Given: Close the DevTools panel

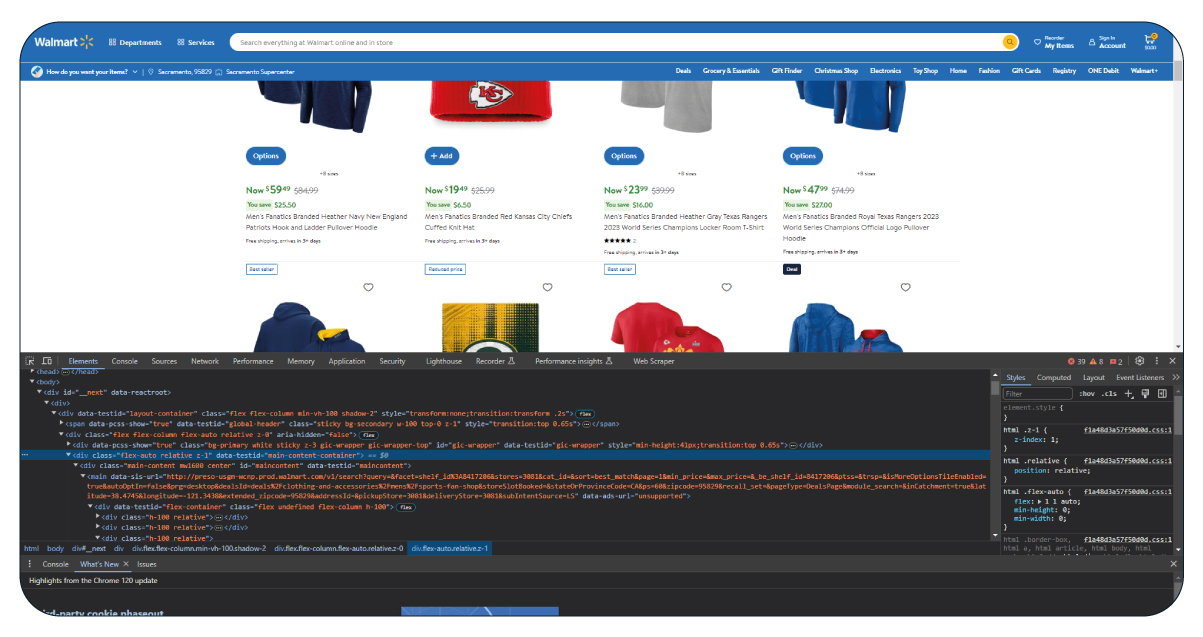Looking at the screenshot, I should click(1174, 361).
